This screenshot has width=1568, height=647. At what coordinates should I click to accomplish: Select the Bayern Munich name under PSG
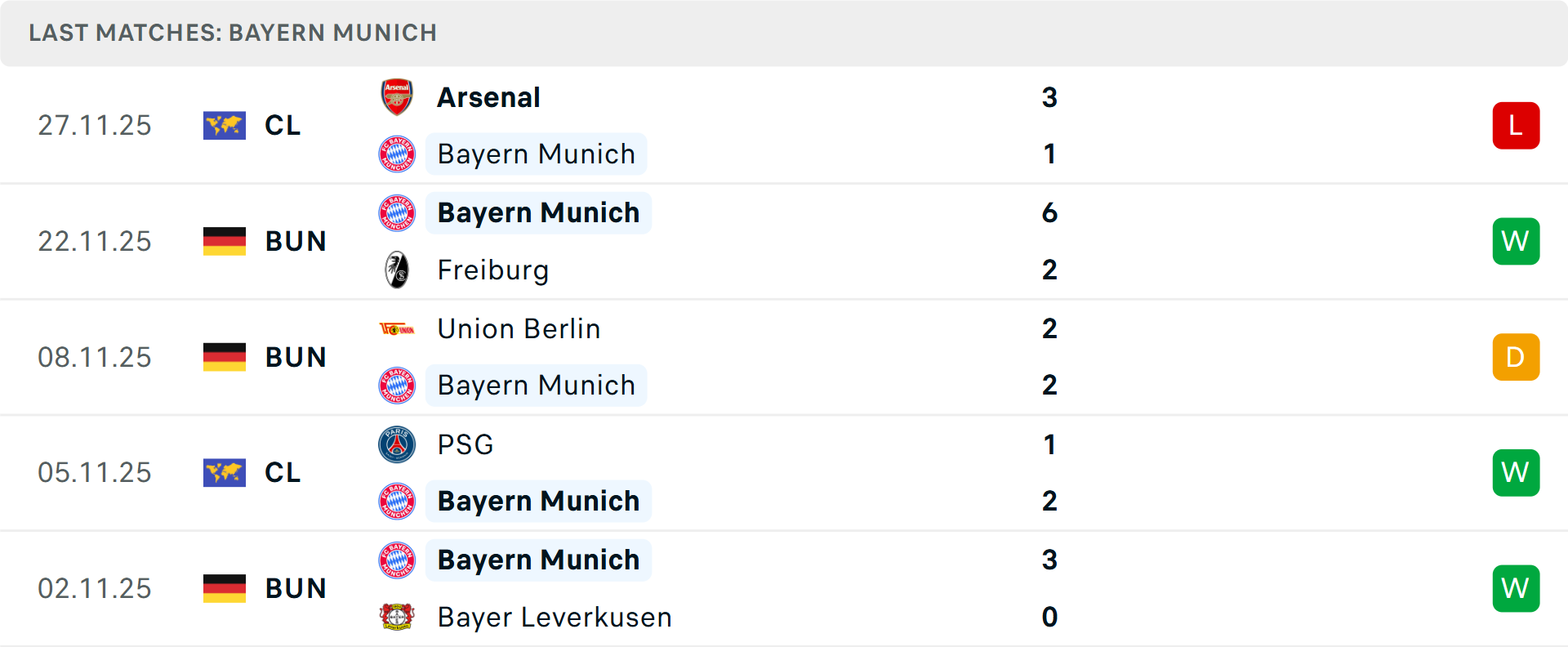pos(538,501)
